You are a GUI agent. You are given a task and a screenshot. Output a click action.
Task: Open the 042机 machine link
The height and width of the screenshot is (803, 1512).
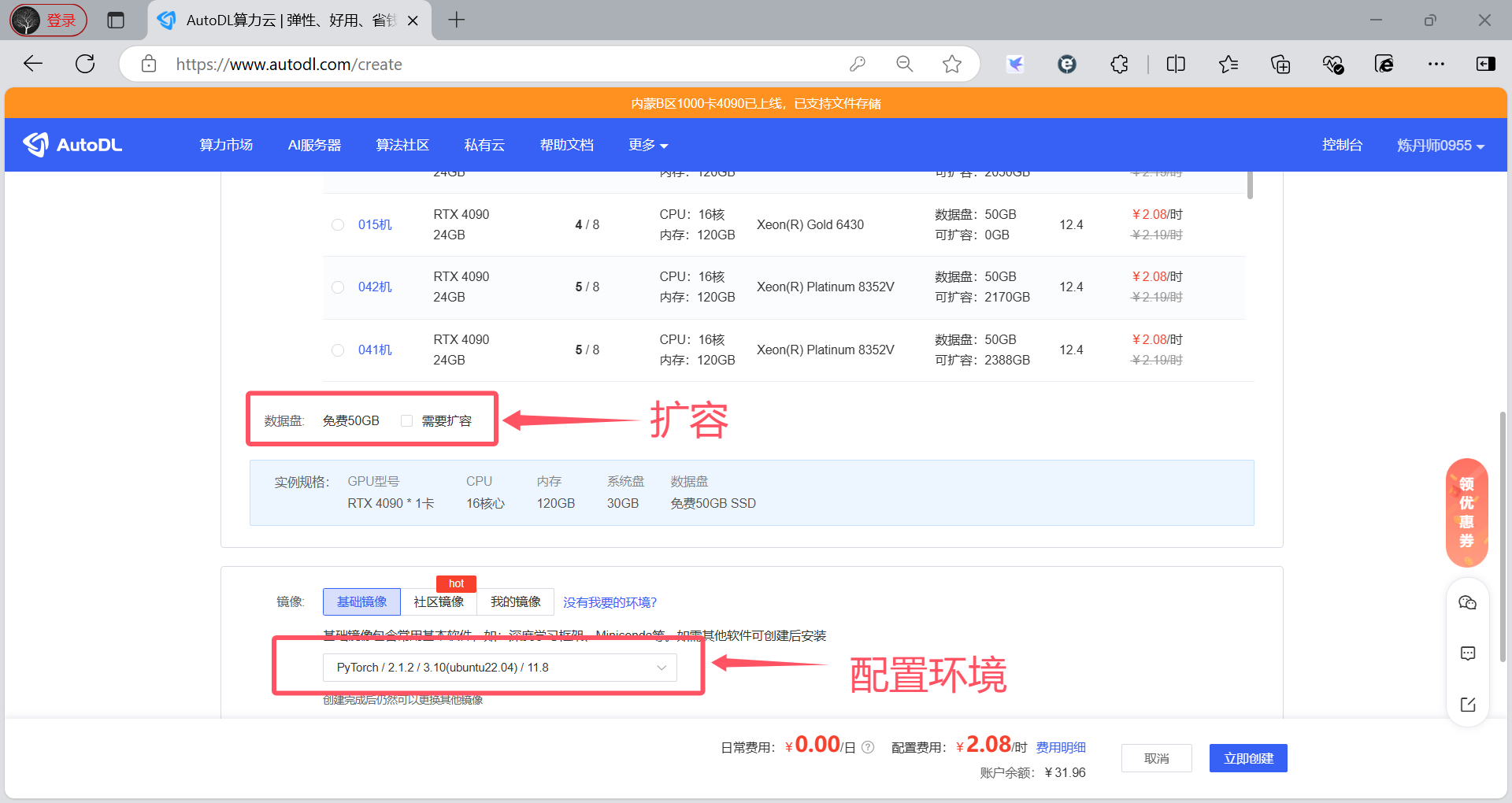coord(375,287)
